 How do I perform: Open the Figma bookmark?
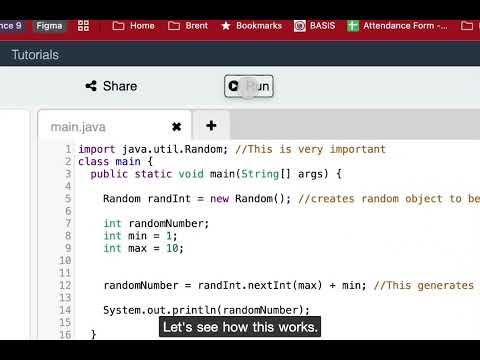click(x=49, y=26)
